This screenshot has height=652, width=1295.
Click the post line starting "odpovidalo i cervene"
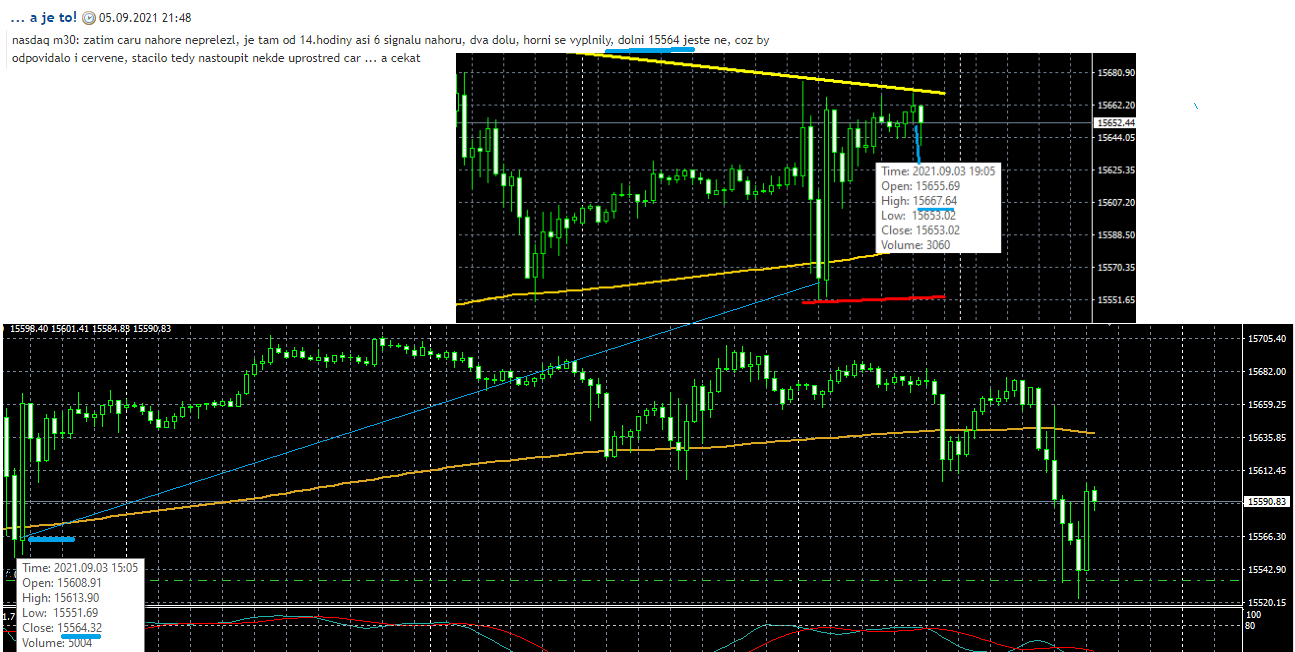216,59
